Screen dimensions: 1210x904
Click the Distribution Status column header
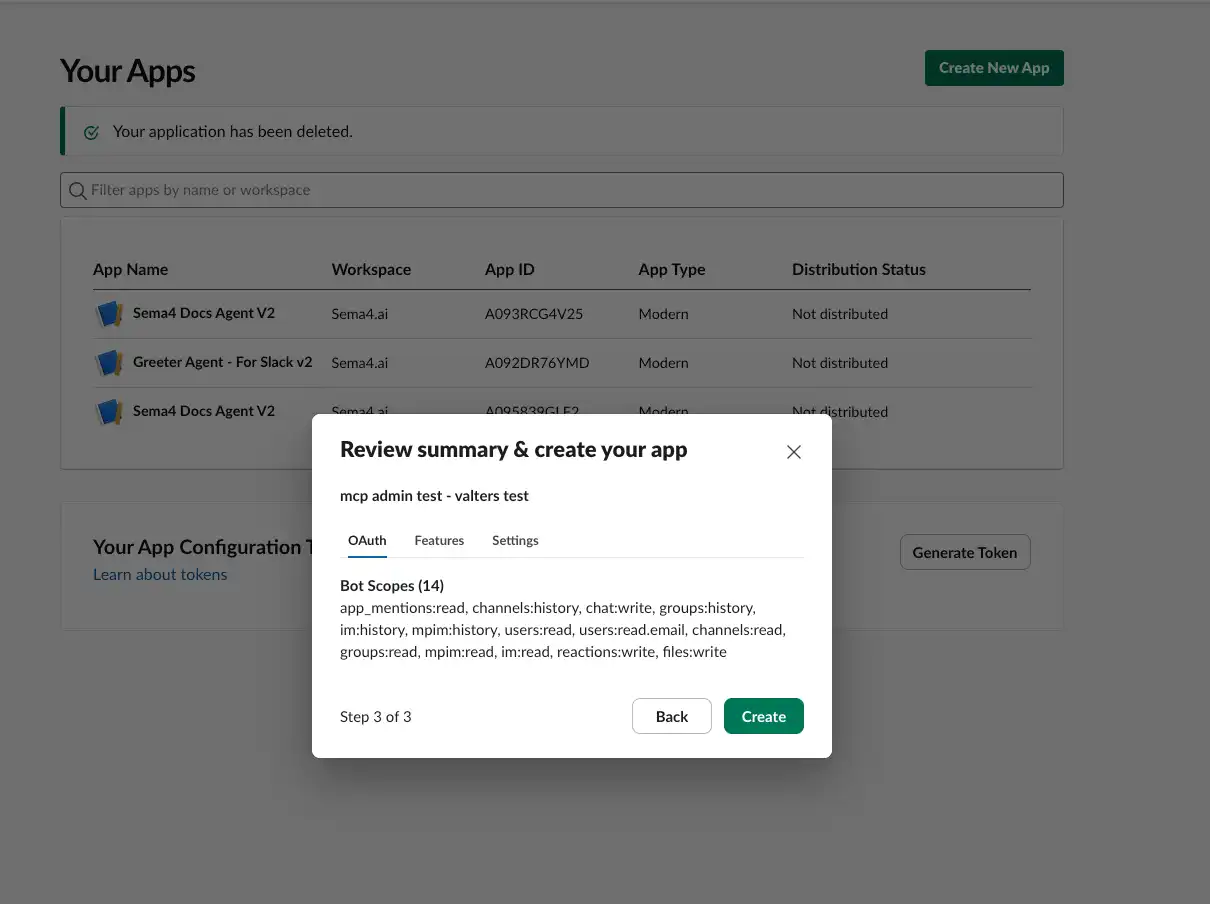pos(858,269)
